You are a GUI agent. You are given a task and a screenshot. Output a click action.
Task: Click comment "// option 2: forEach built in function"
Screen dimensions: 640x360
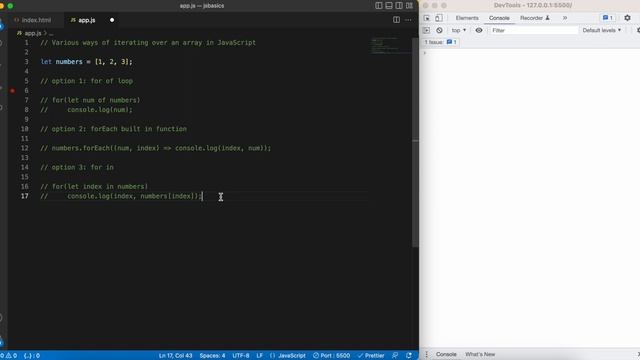(x=113, y=129)
